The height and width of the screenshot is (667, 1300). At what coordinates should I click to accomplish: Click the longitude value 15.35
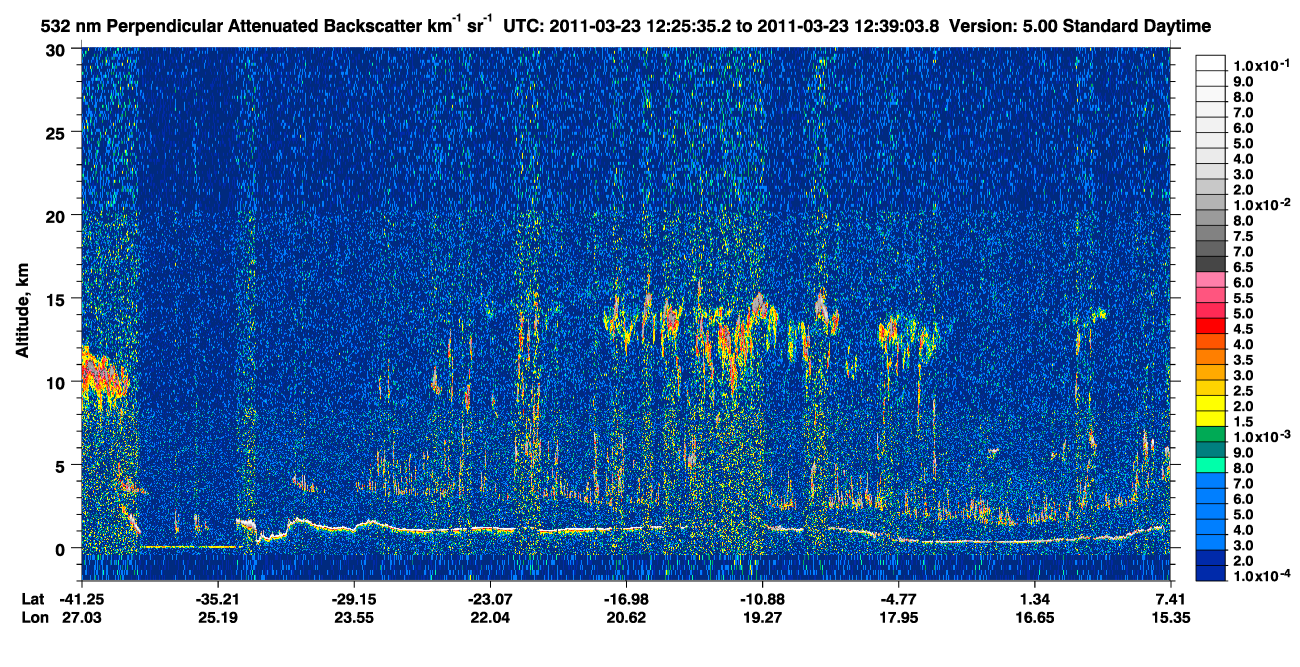pyautogui.click(x=1170, y=617)
